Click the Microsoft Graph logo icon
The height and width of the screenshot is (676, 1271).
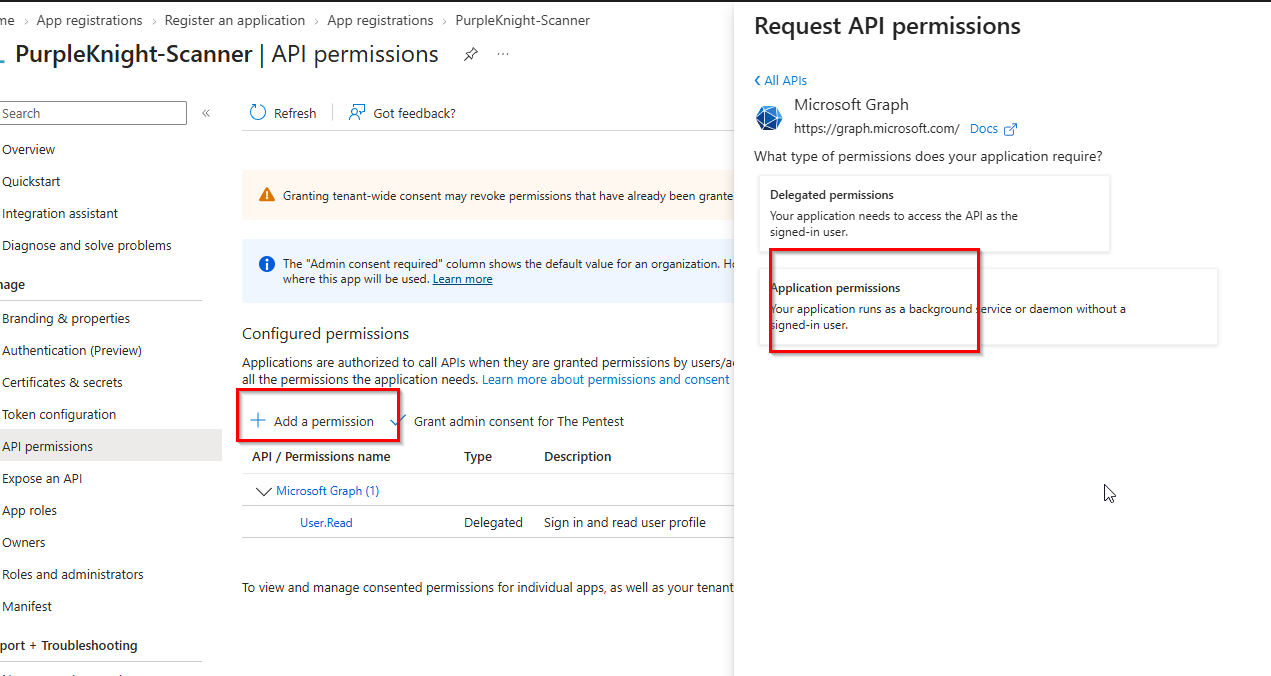768,118
